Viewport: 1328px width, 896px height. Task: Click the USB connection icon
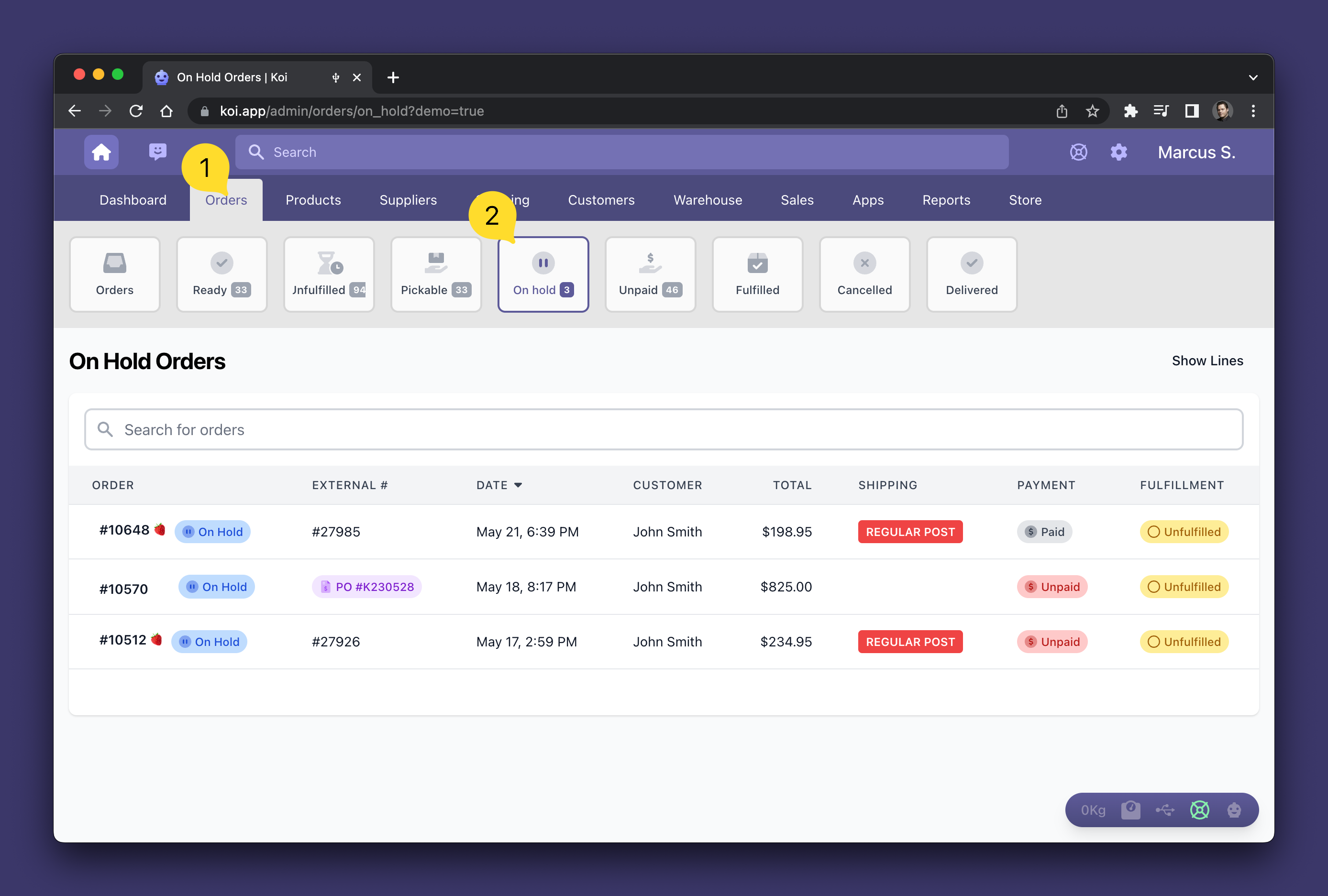point(1164,810)
